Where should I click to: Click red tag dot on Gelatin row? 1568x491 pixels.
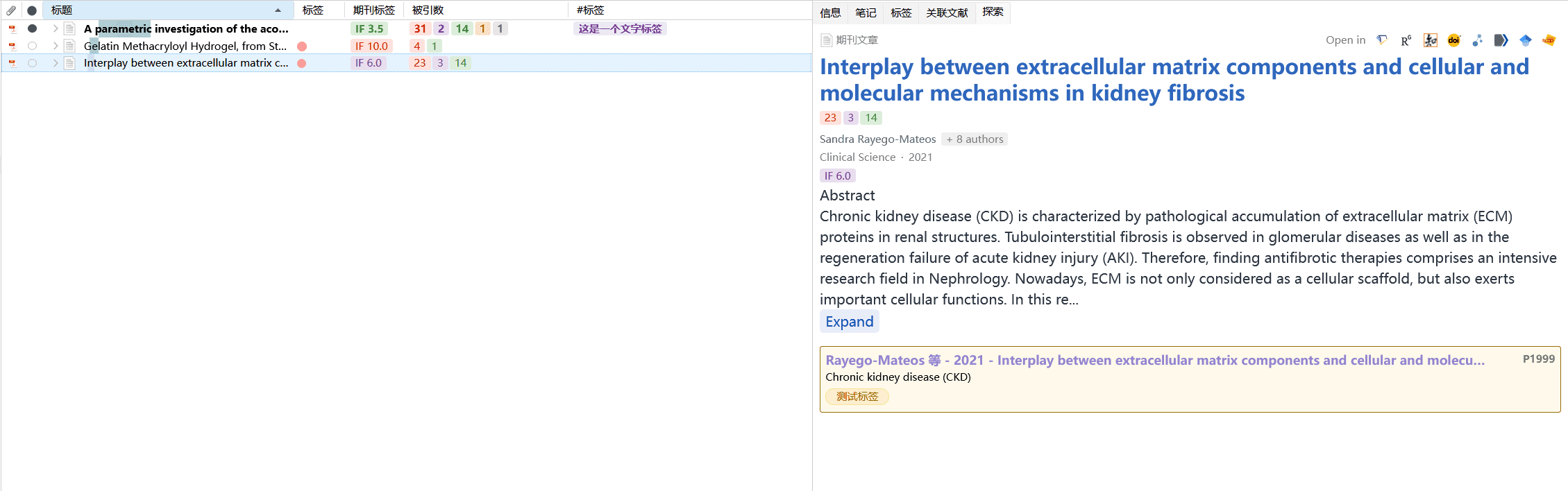(x=302, y=46)
